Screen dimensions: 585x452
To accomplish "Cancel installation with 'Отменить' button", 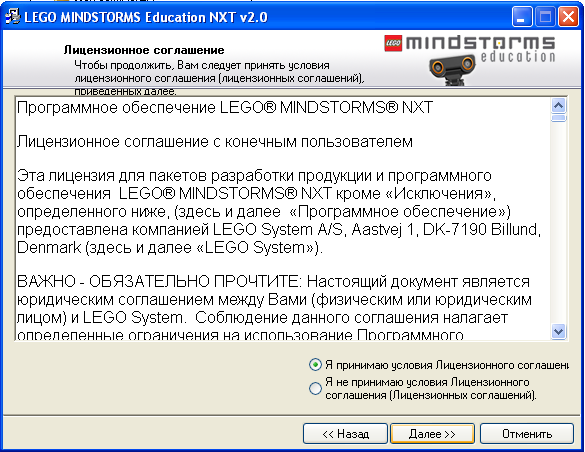I will [x=527, y=434].
